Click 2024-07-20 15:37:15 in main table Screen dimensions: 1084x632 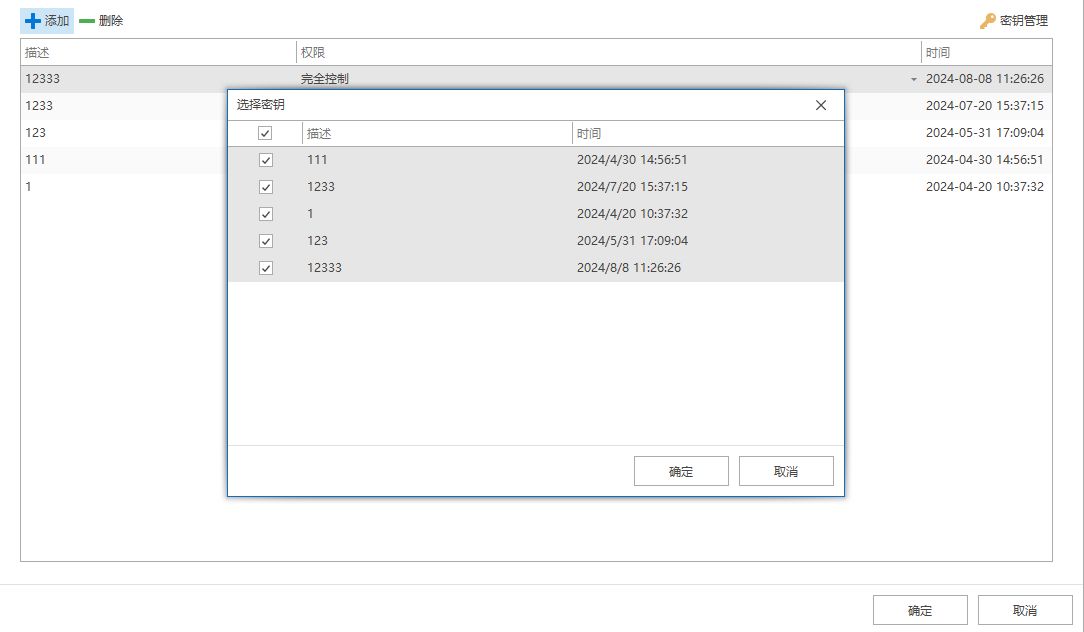[x=984, y=106]
